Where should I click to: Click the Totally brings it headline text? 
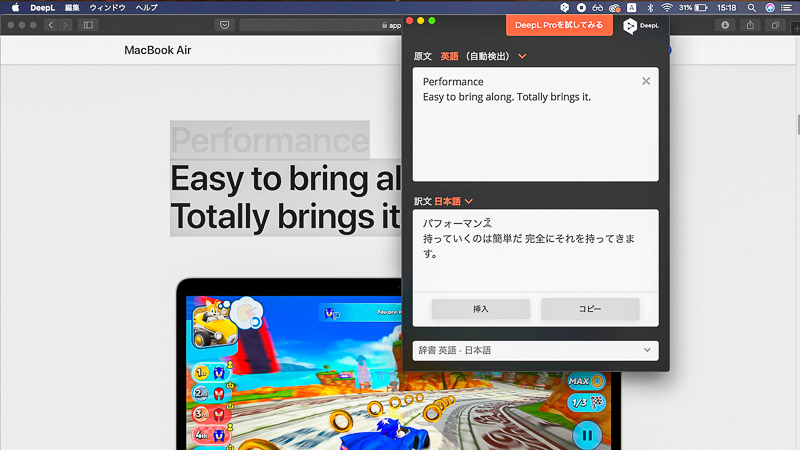tap(285, 216)
